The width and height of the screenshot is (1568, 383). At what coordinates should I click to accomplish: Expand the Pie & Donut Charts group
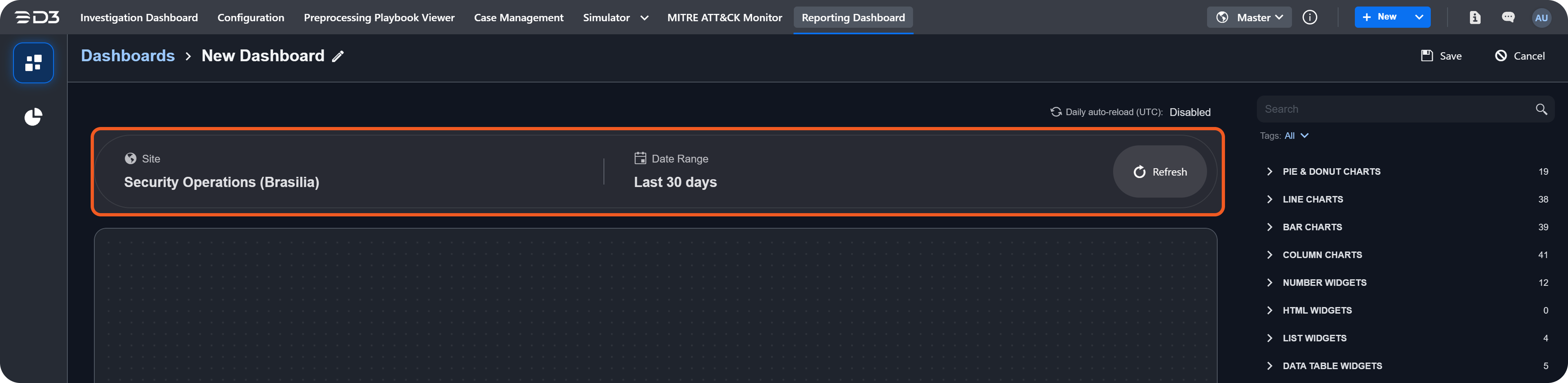(1331, 172)
